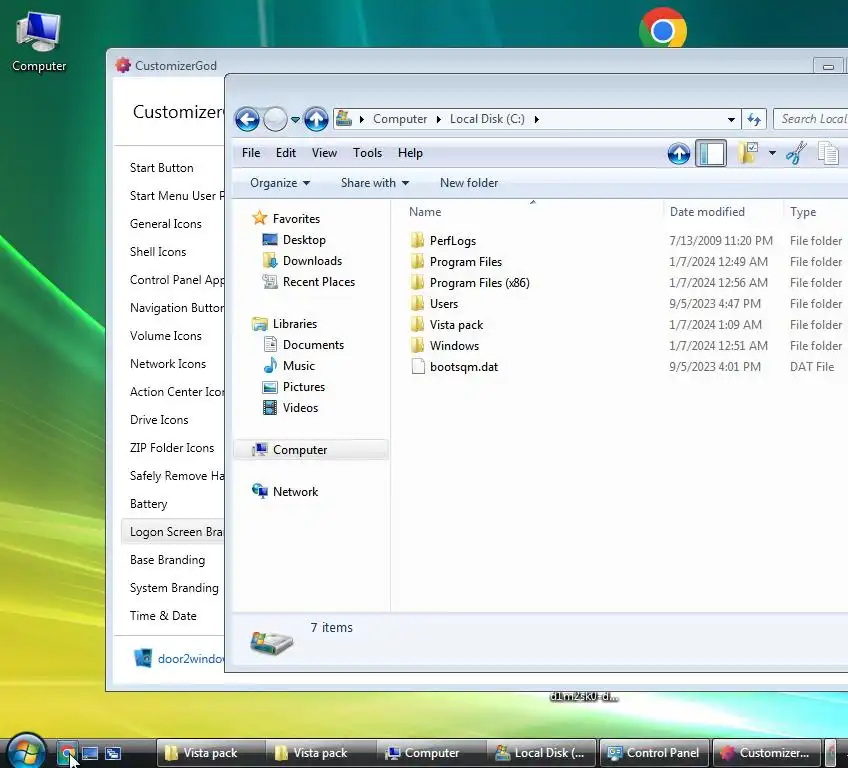The width and height of the screenshot is (848, 768).
Task: Open the View menu
Action: click(x=324, y=153)
